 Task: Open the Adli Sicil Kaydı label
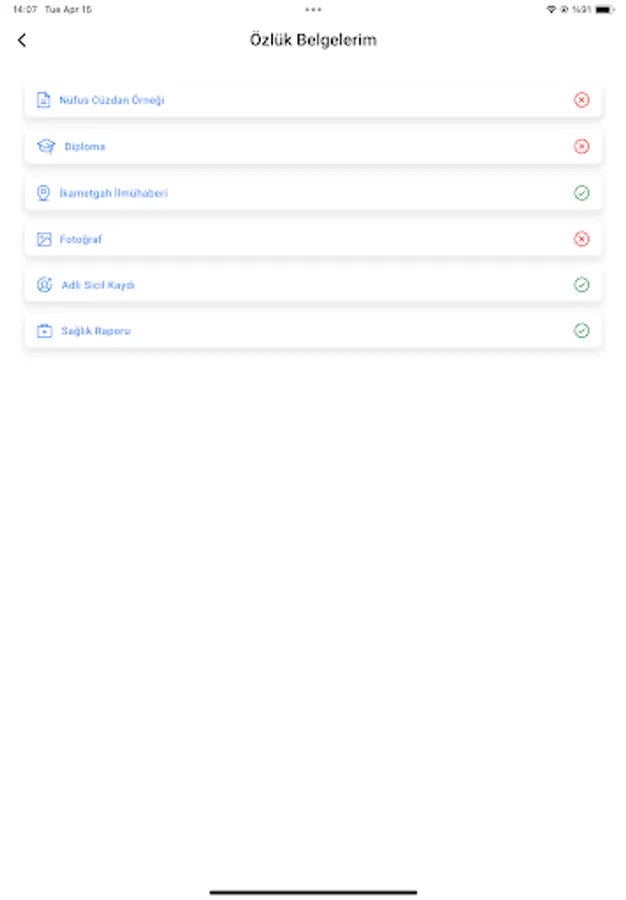(98, 285)
